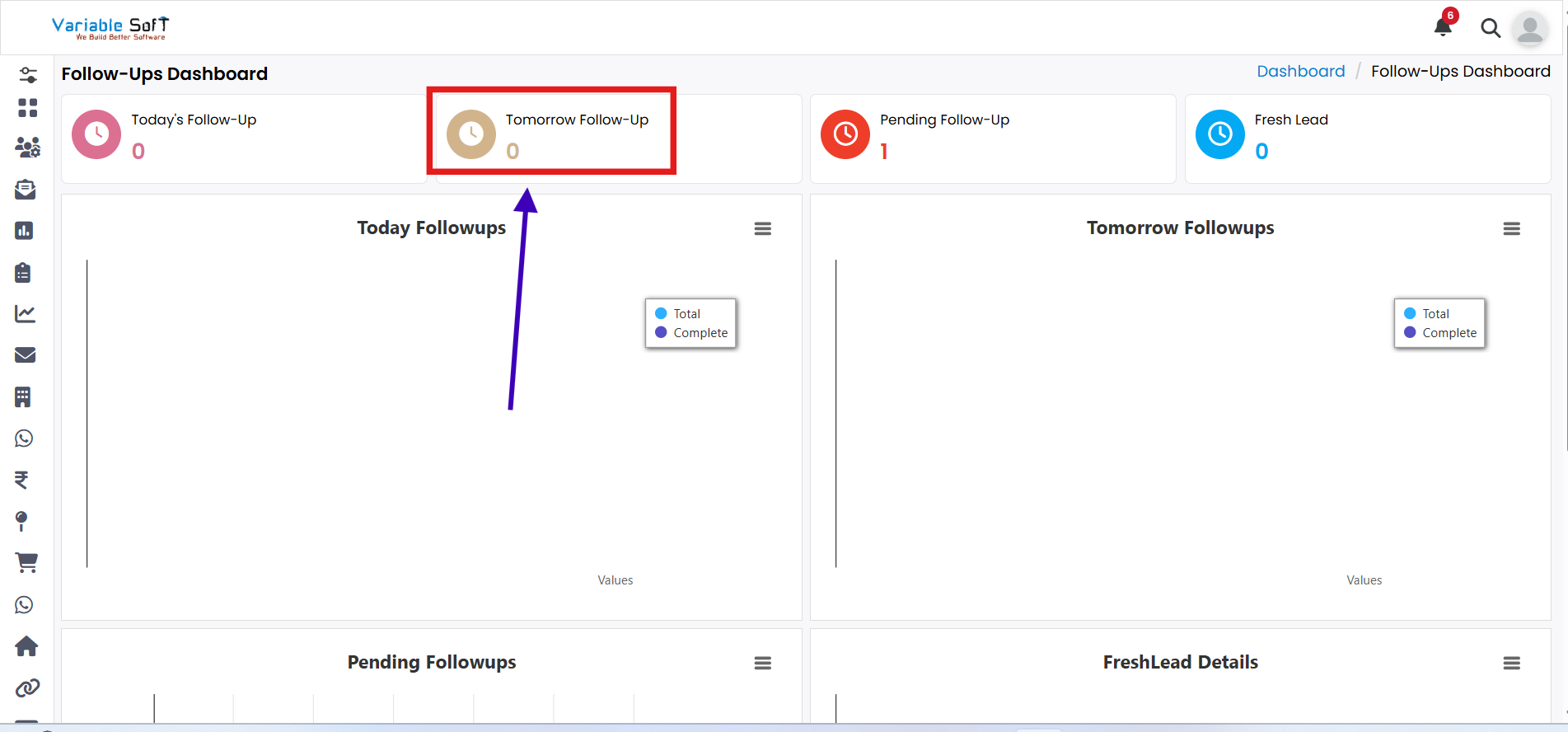
Task: Expand the Today Followups chart menu
Action: [x=762, y=229]
